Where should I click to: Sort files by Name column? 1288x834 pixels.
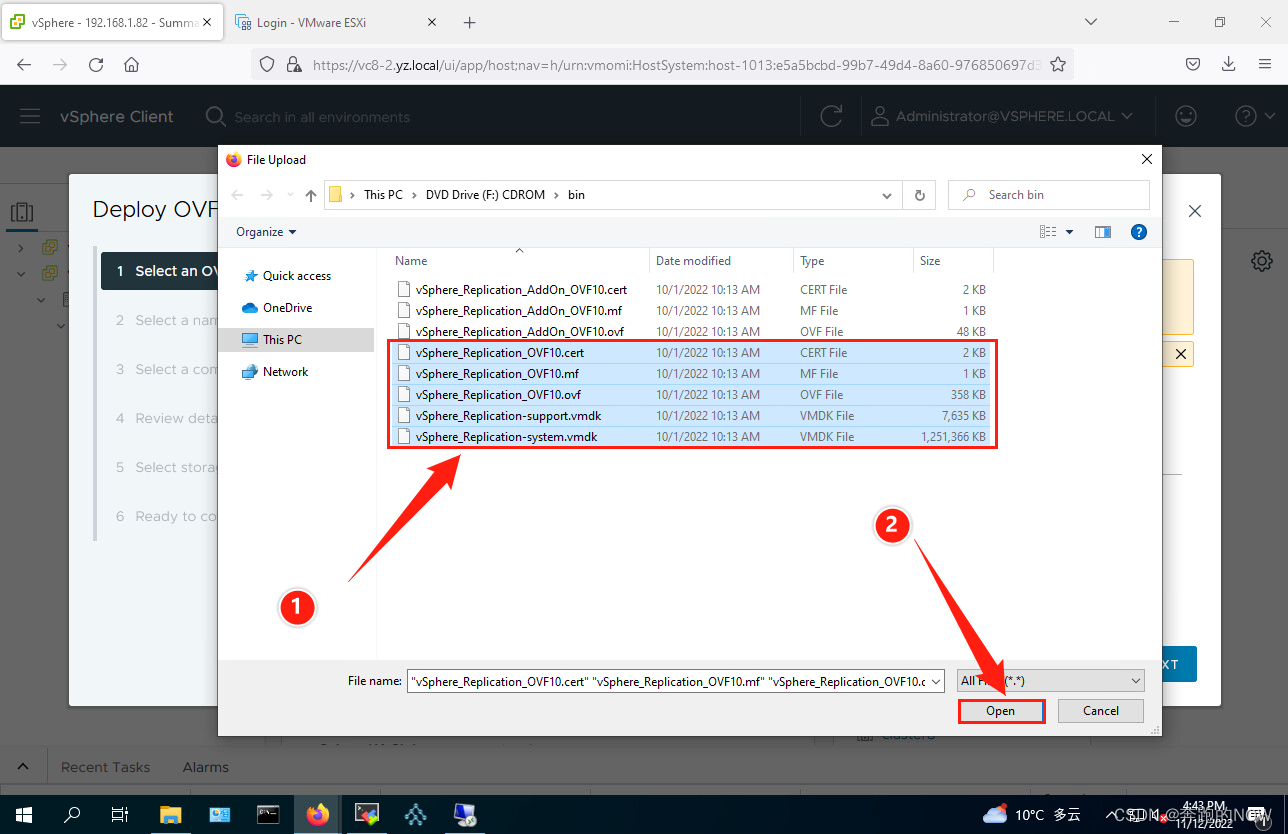518,261
